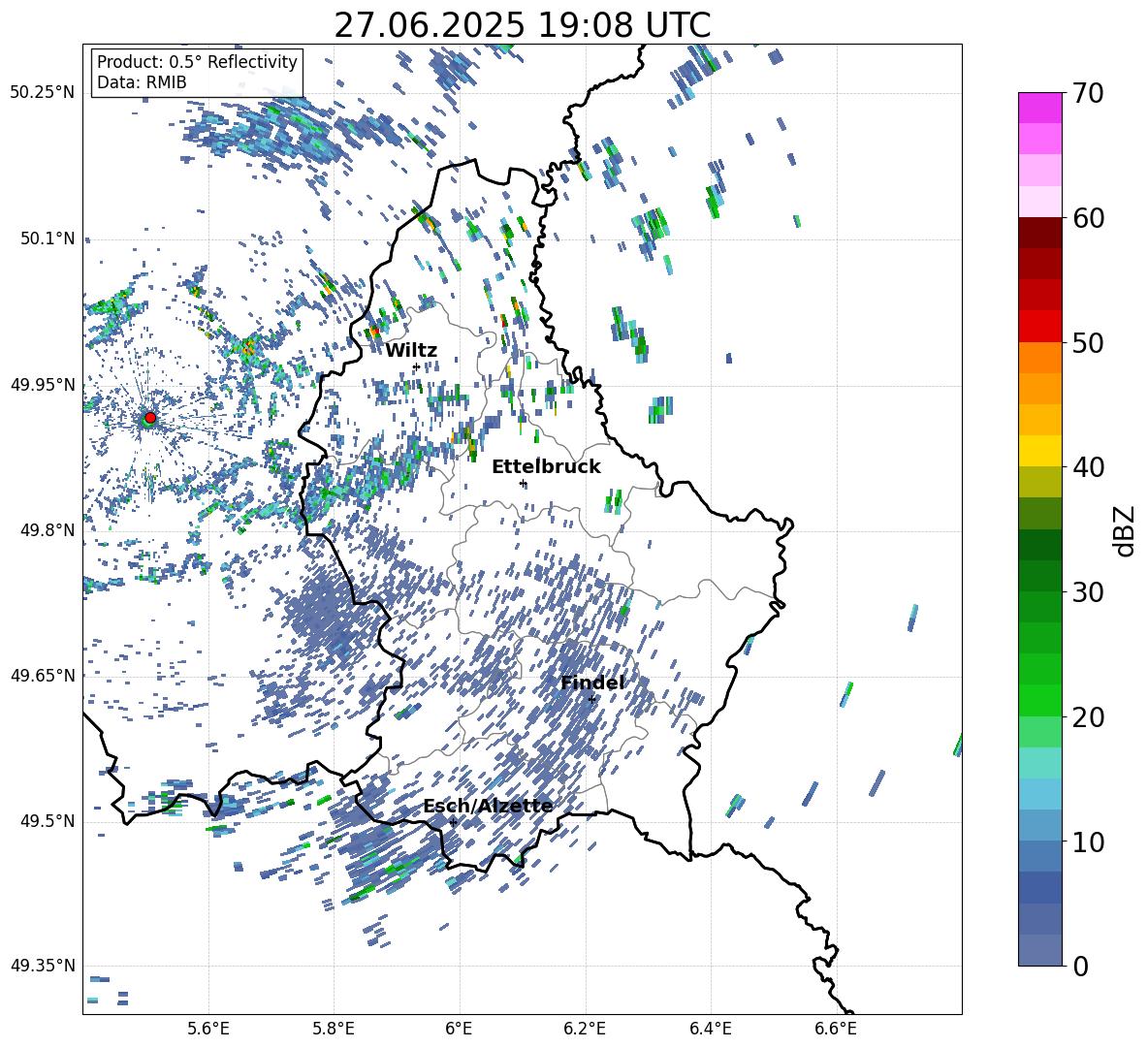Click the 49.8°N latitude label

(x=48, y=530)
